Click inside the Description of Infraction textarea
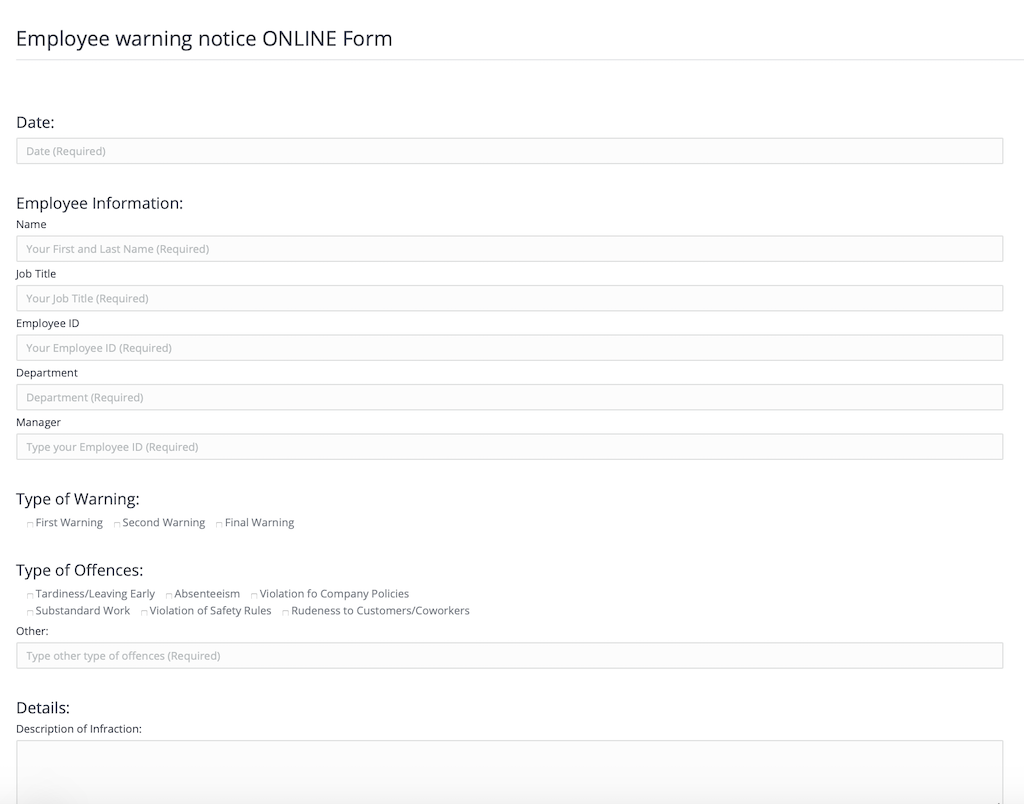This screenshot has height=804, width=1024. pyautogui.click(x=509, y=770)
